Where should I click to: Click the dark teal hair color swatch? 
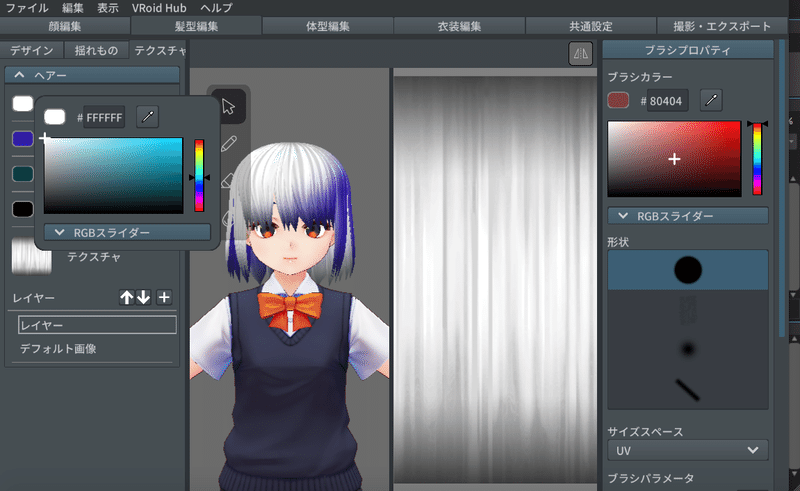tap(22, 174)
